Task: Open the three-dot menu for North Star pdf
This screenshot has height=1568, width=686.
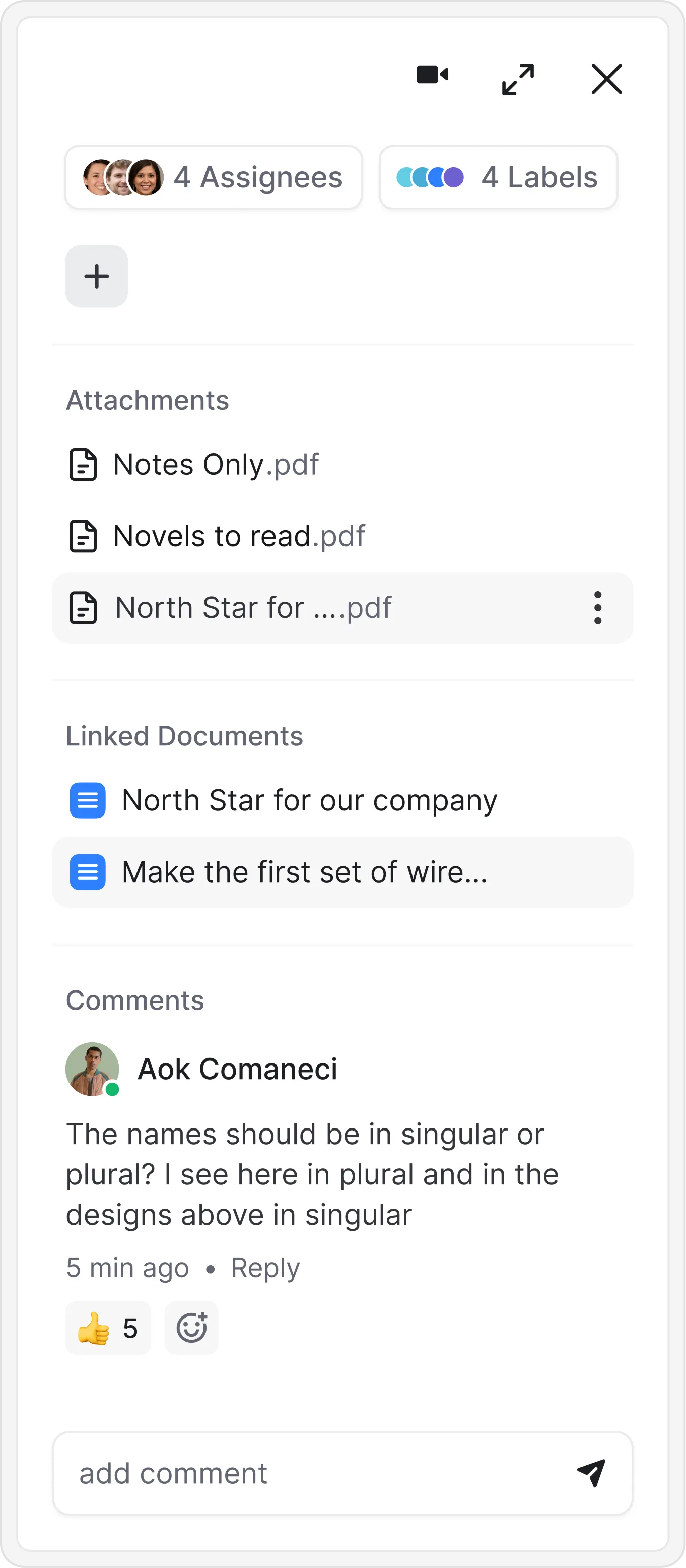Action: pos(598,607)
